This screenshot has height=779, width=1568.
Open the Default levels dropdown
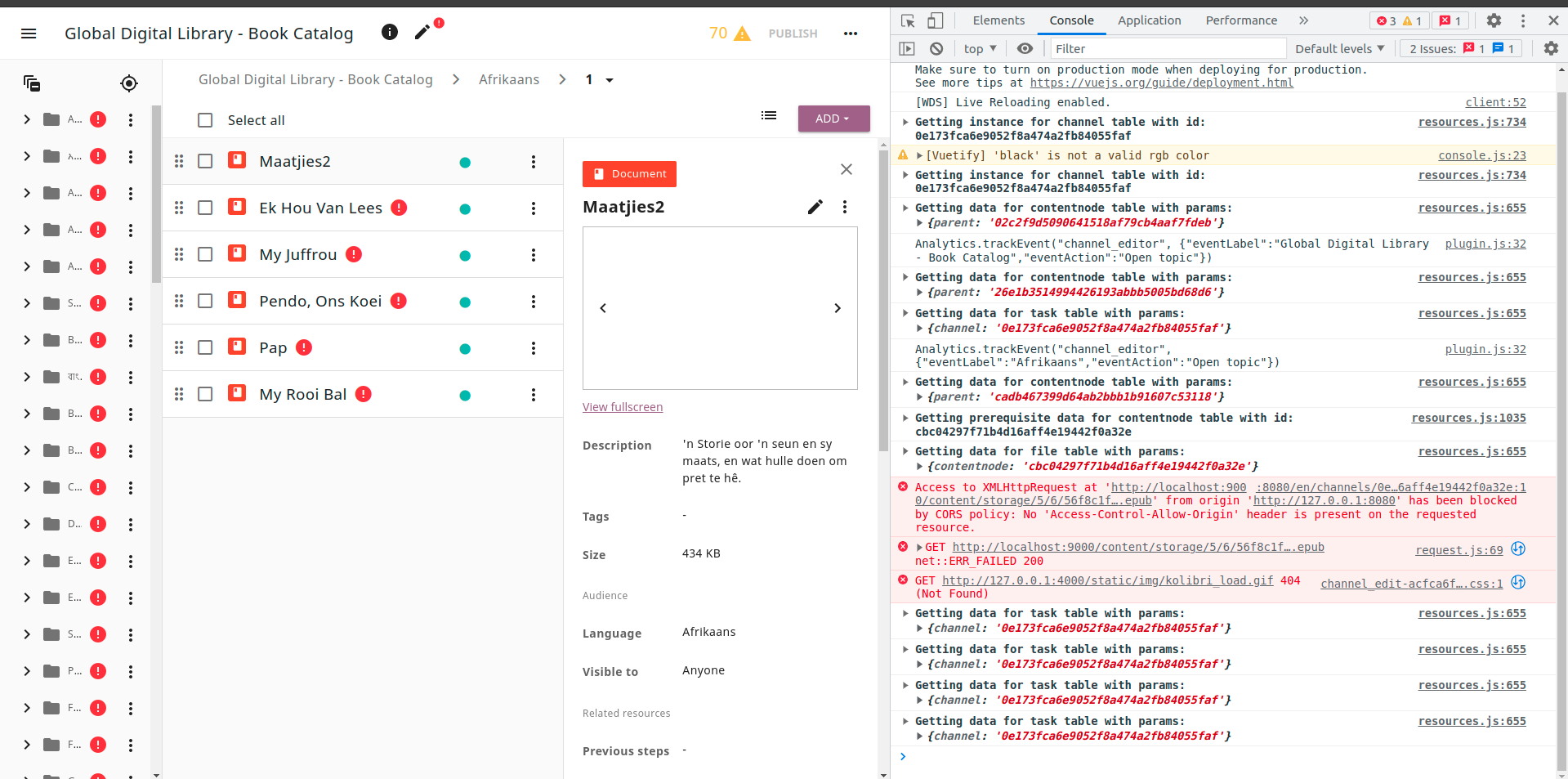coord(1340,48)
